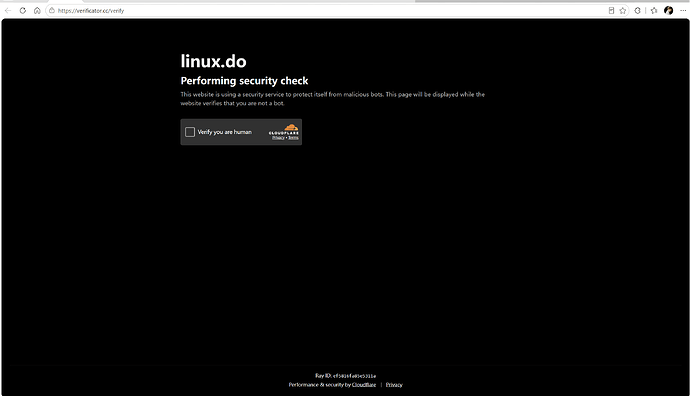Open the reading view icon in address bar

tap(611, 11)
